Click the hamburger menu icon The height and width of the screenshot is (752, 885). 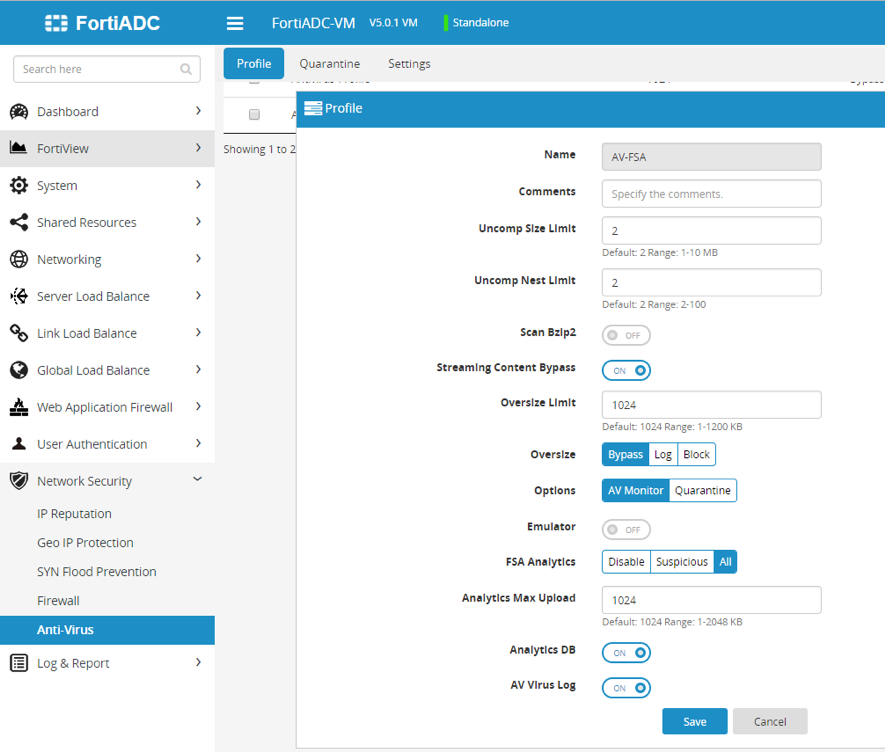click(x=234, y=22)
